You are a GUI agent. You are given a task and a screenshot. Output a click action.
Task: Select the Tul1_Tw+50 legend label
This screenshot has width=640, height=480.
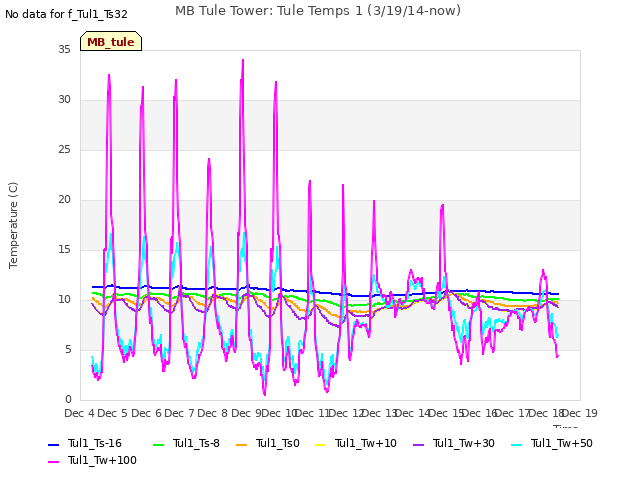(x=562, y=444)
